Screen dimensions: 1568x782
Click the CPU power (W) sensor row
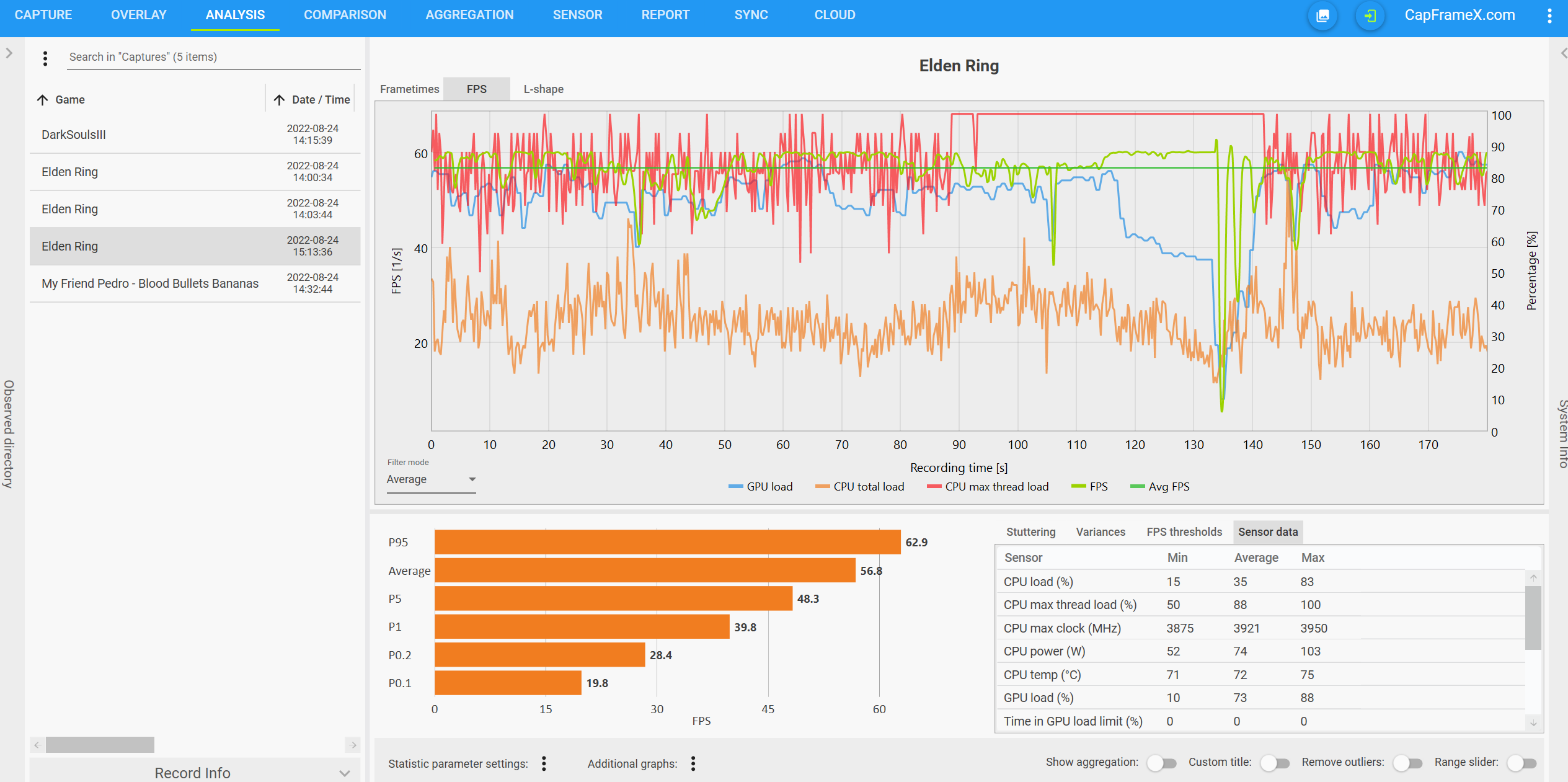coord(1260,651)
